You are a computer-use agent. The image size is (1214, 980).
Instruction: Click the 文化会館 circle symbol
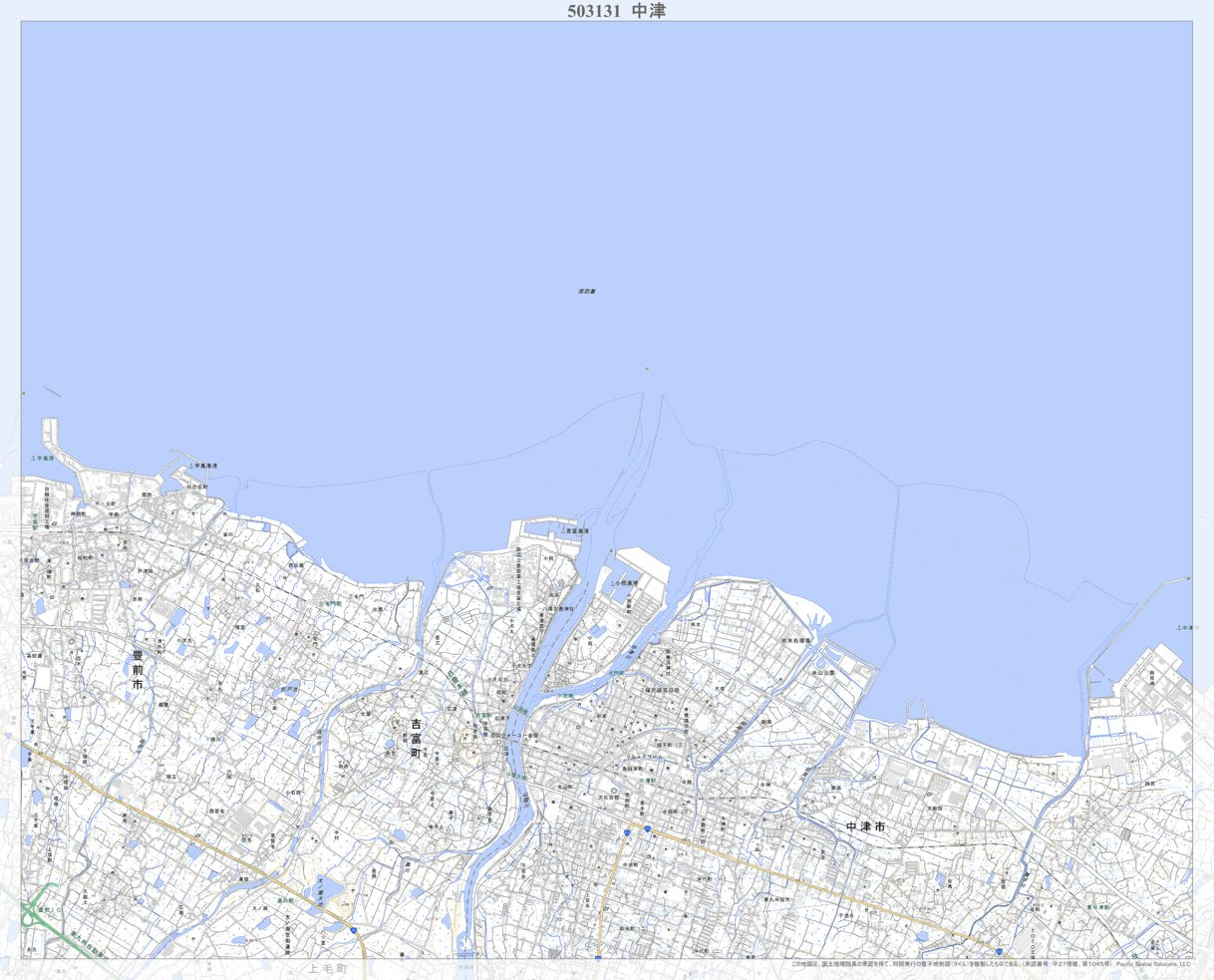point(614,793)
